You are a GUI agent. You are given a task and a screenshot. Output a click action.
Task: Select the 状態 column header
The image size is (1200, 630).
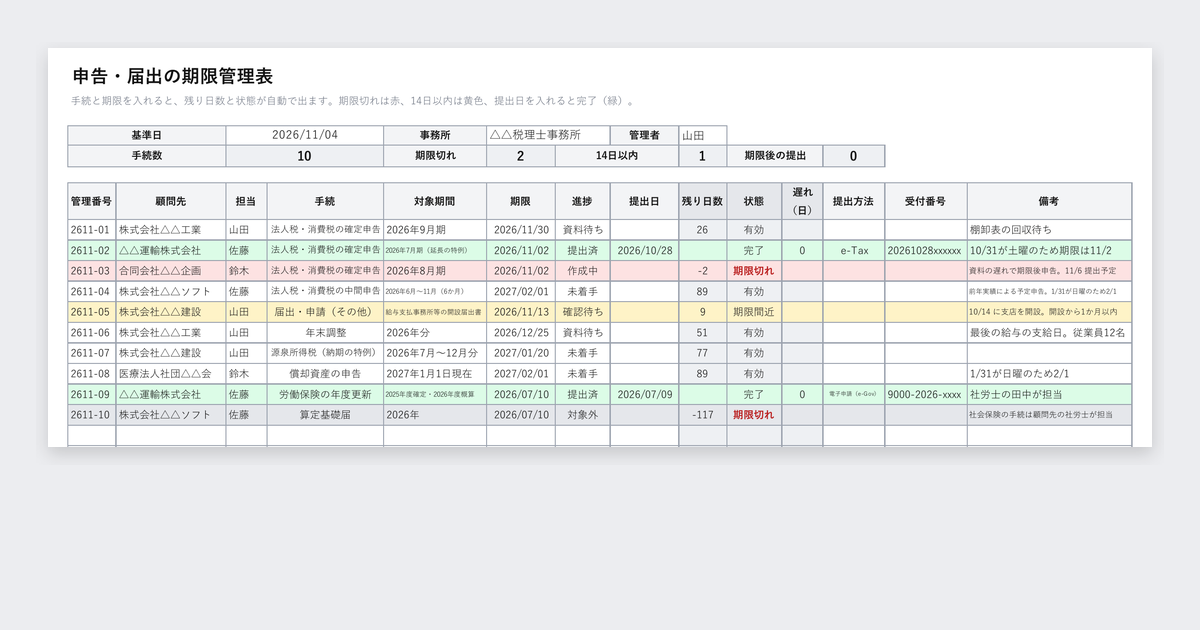point(754,201)
